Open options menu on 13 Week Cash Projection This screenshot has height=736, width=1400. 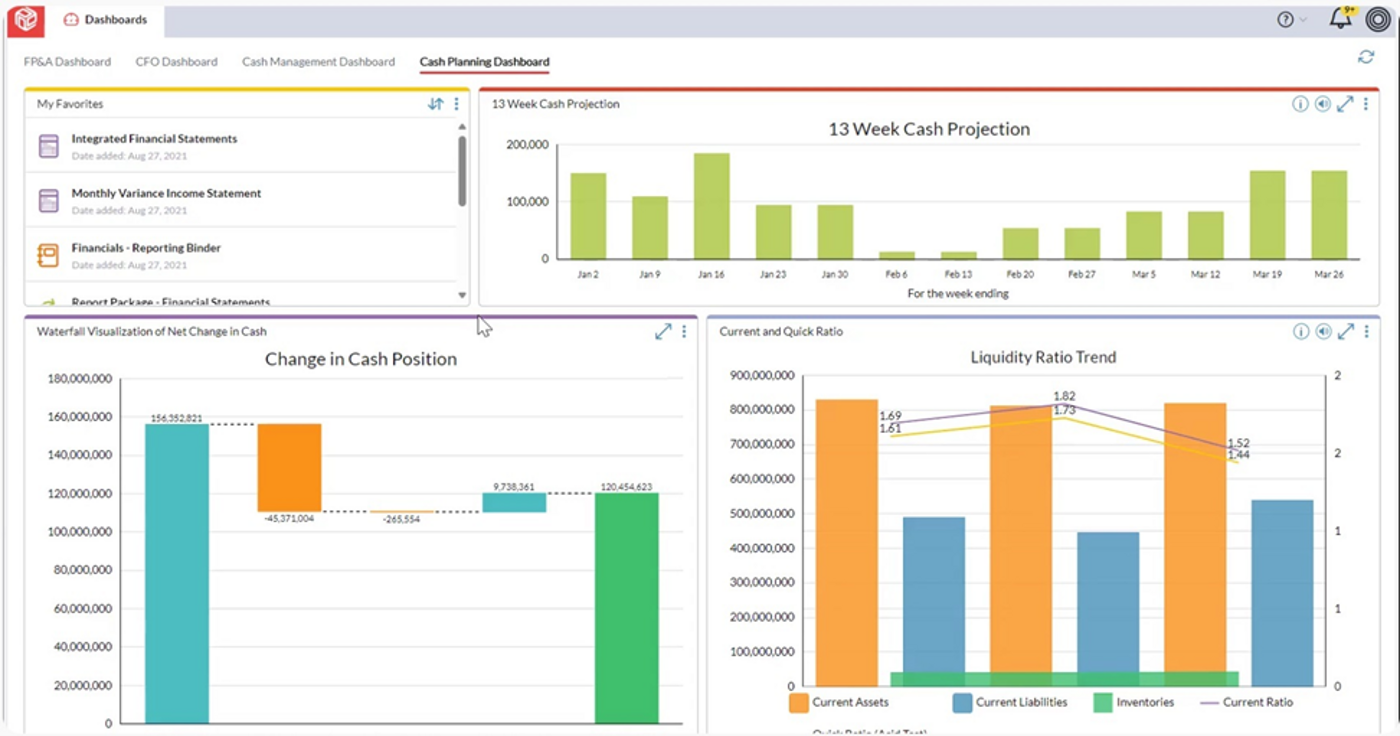(1366, 103)
